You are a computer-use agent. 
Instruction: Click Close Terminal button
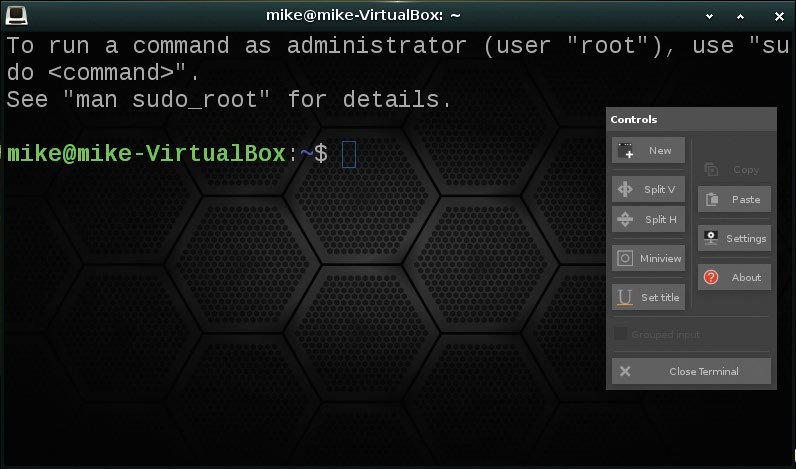click(691, 371)
